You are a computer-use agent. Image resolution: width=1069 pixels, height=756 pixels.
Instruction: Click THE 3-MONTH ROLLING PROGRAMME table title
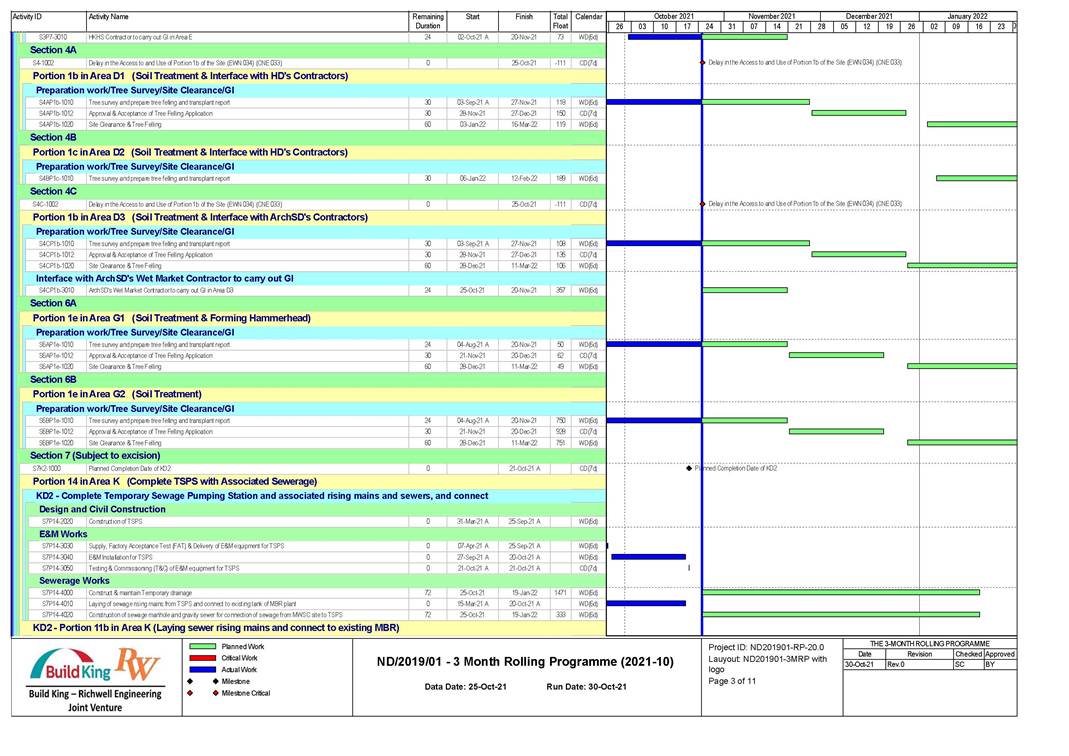[929, 644]
